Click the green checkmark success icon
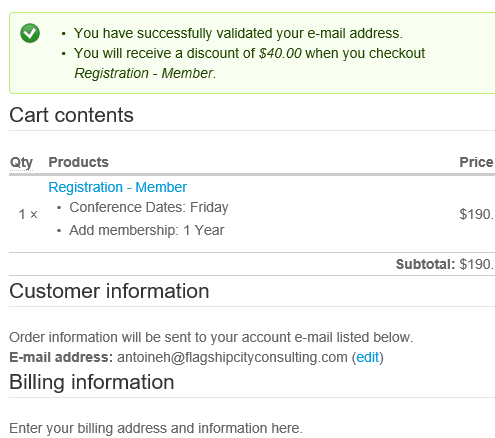Image resolution: width=495 pixels, height=438 pixels. (x=30, y=33)
